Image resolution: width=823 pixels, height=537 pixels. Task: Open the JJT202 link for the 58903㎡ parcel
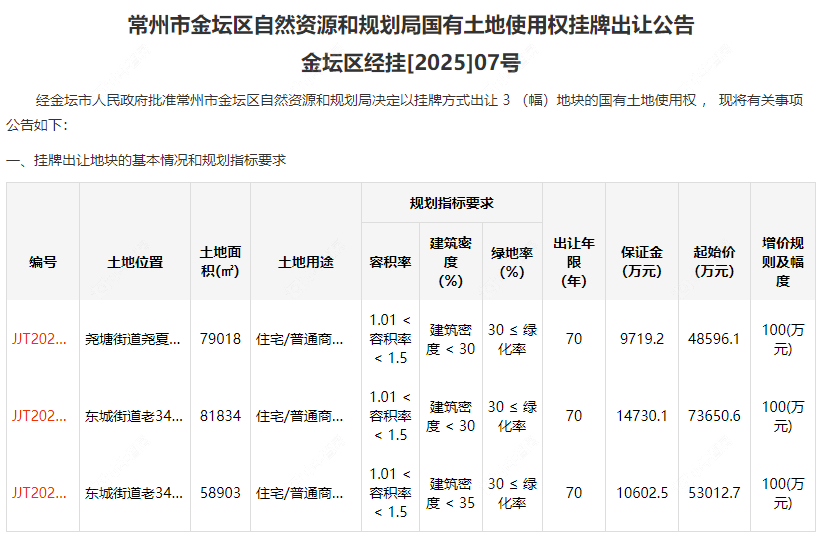coord(39,493)
